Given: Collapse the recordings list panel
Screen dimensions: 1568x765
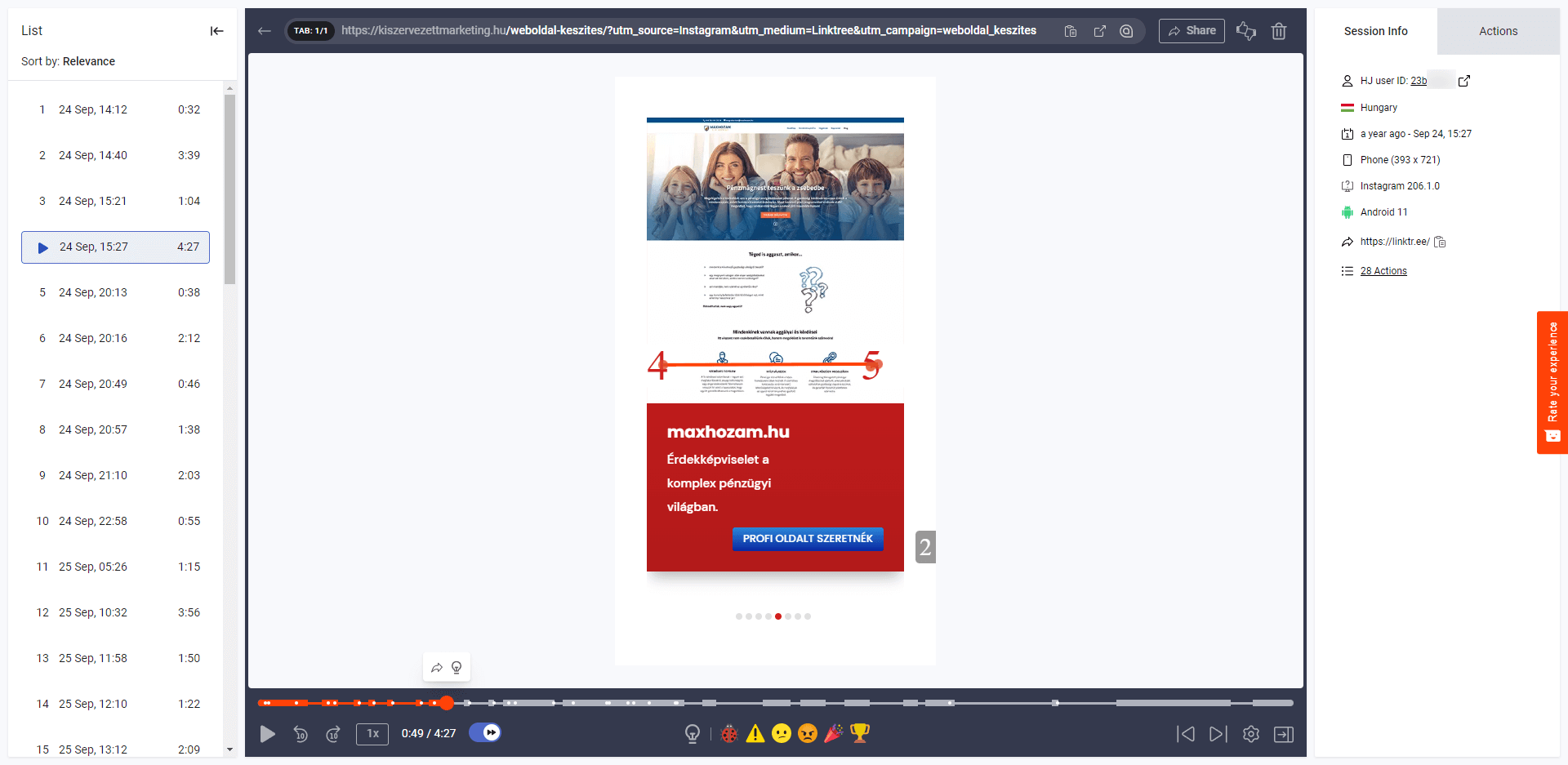Looking at the screenshot, I should (x=216, y=31).
